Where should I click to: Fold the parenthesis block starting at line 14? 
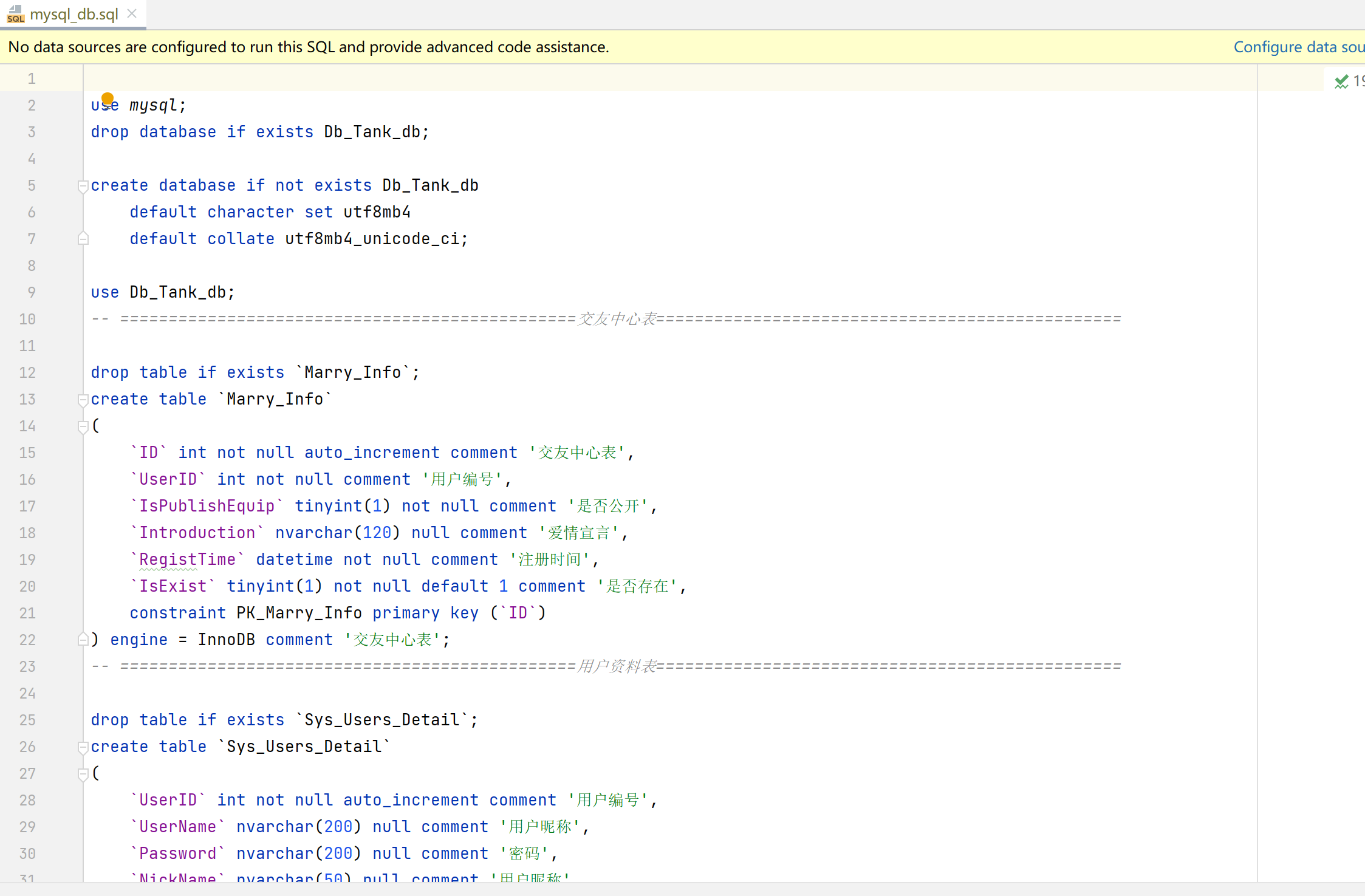pyautogui.click(x=83, y=426)
